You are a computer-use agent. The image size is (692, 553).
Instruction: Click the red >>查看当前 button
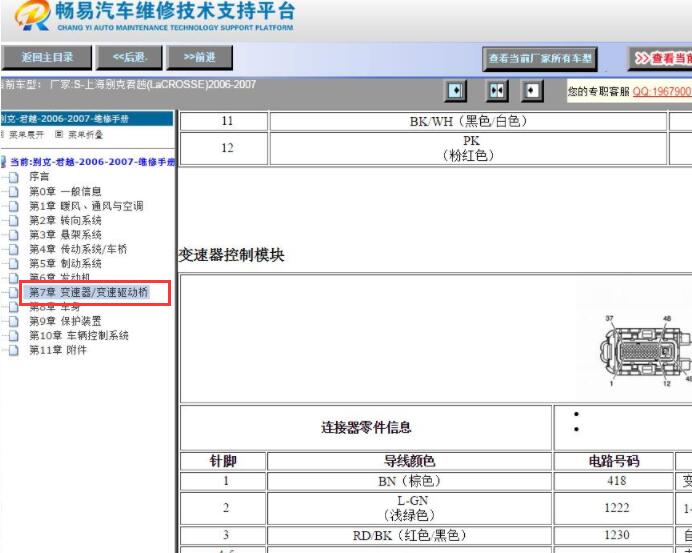(x=660, y=59)
